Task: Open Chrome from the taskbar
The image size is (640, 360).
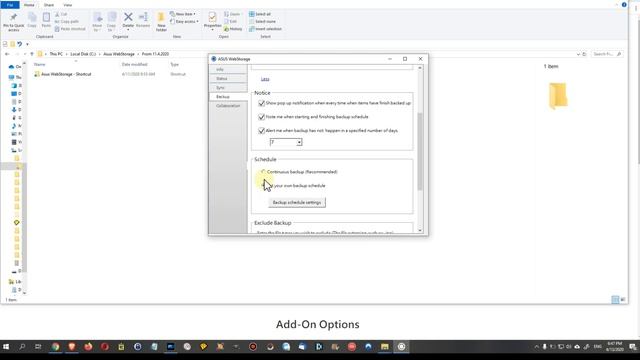Action: pos(55,347)
